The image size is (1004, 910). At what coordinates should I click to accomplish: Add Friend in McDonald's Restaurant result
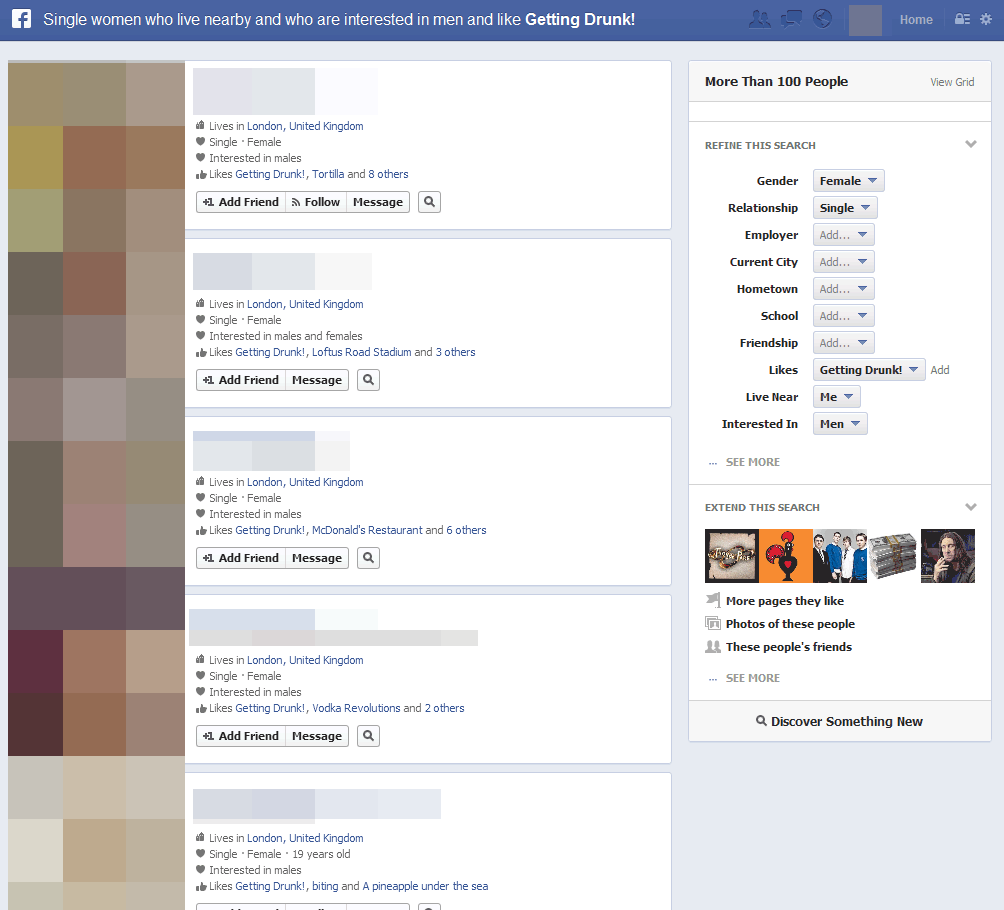241,558
